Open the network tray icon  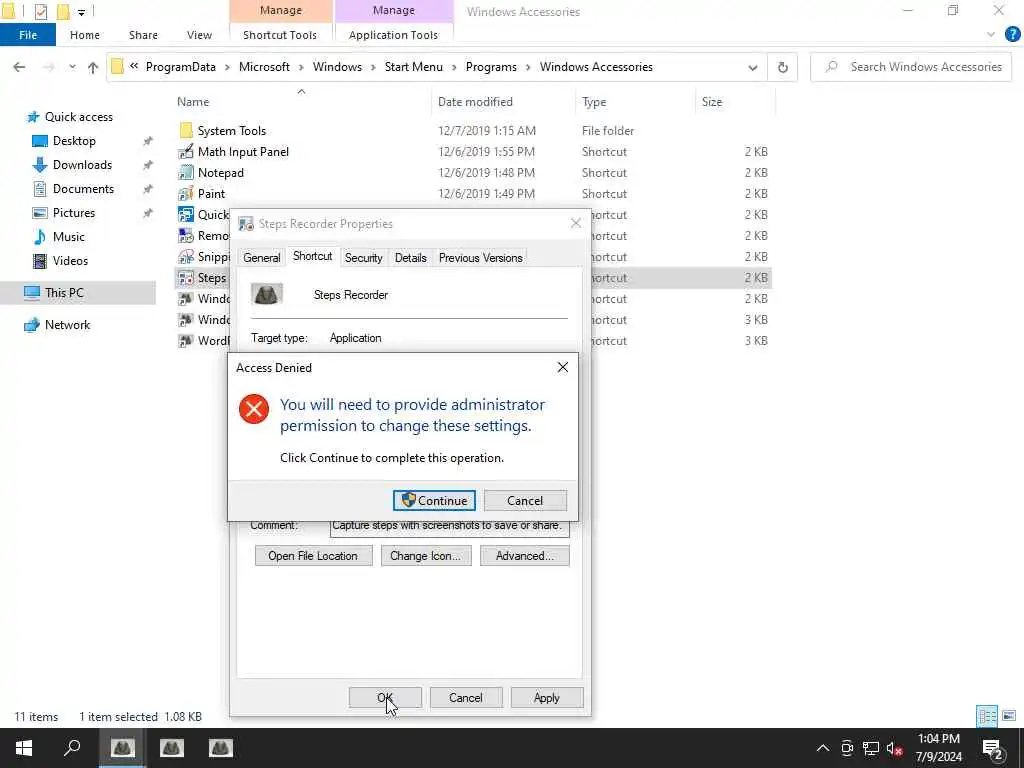871,748
